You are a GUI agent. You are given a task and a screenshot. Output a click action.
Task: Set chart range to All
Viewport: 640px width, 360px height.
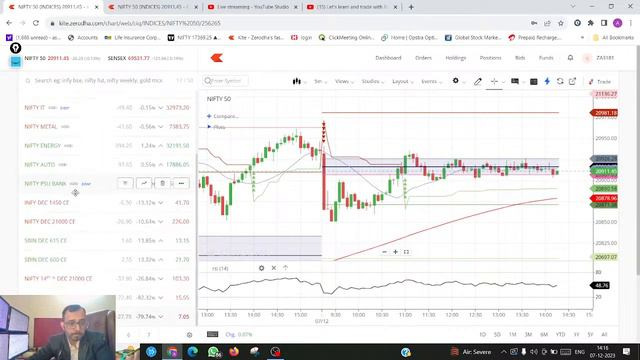pos(604,335)
